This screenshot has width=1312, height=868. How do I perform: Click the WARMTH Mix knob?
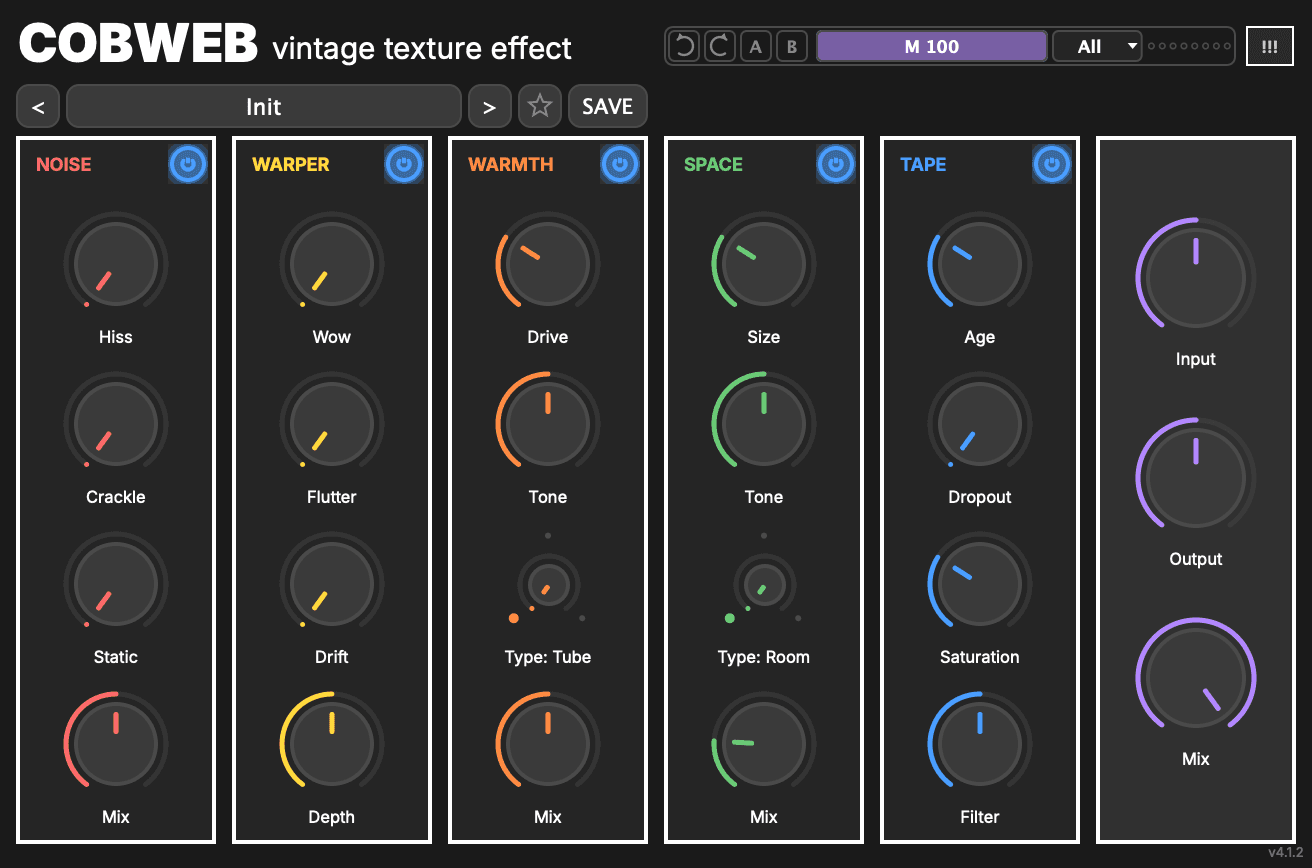coord(548,744)
